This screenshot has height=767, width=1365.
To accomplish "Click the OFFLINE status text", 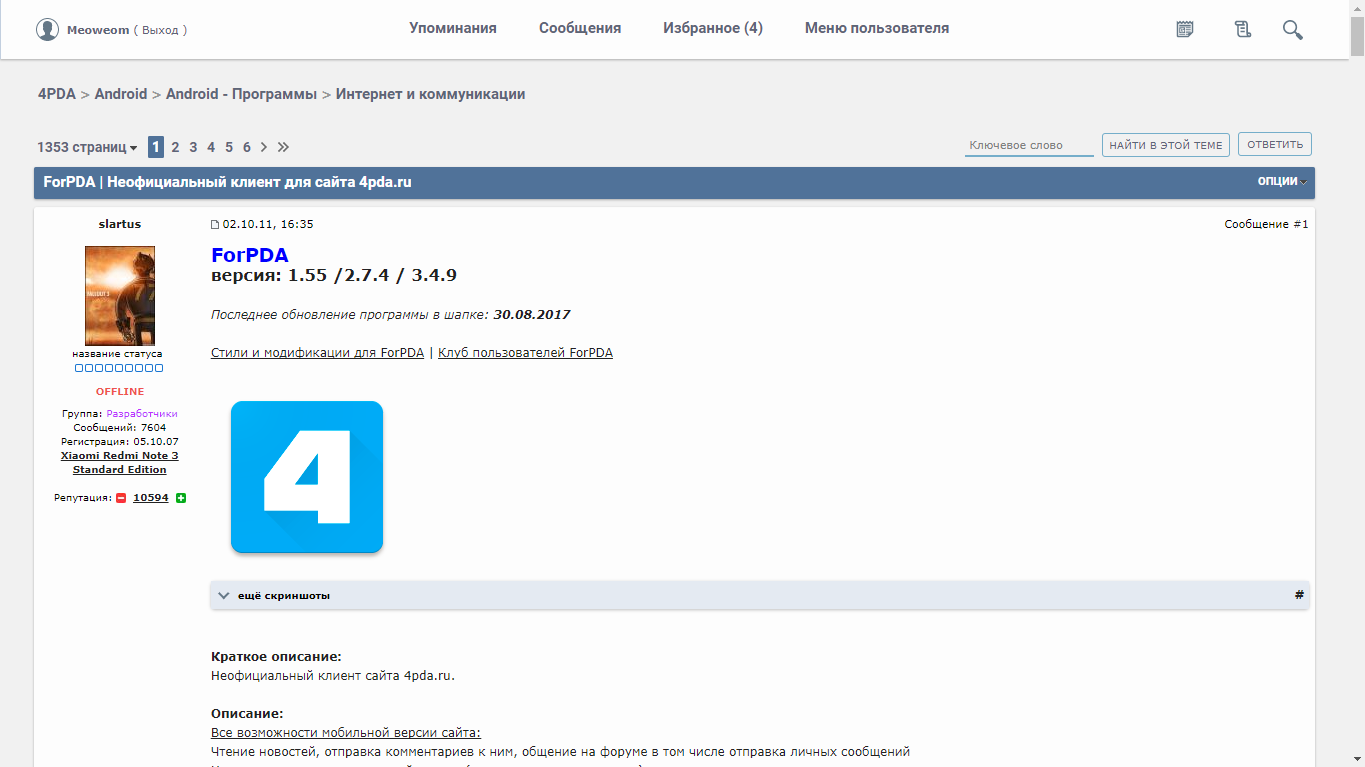I will click(120, 391).
